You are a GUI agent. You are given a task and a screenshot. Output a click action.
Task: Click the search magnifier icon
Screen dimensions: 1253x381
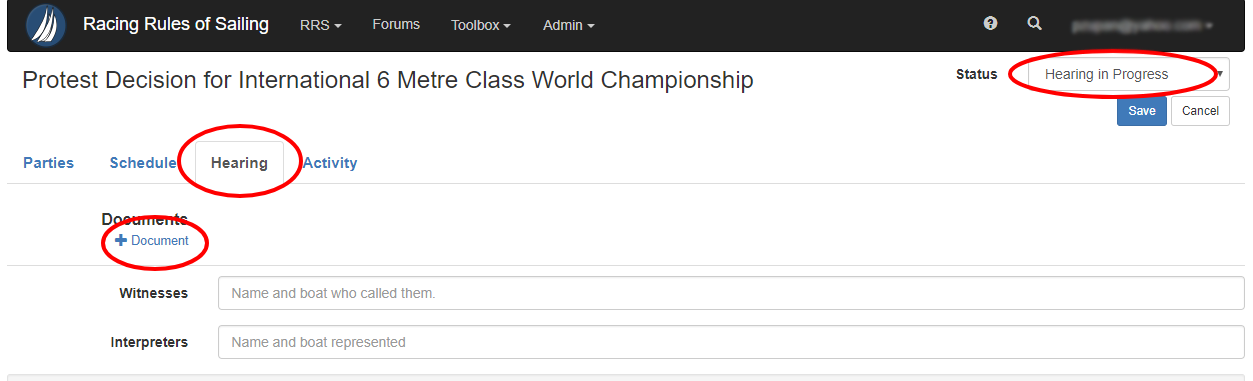tap(1034, 23)
